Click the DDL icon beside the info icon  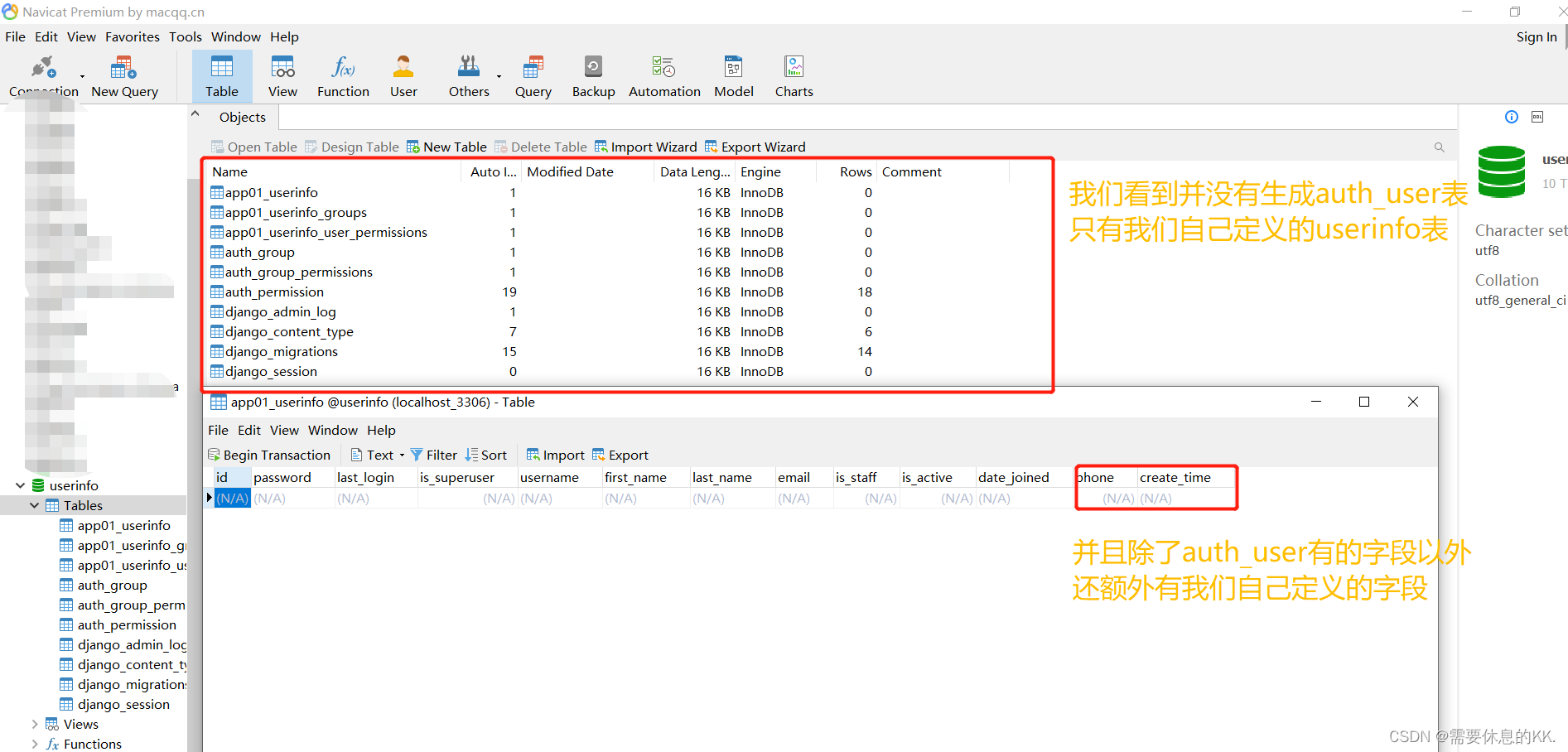(x=1537, y=117)
